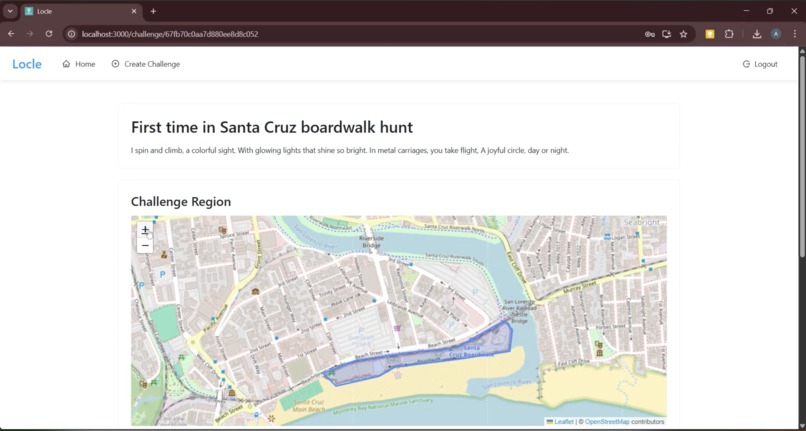Zoom out the map with minus button
The width and height of the screenshot is (806, 431).
[x=145, y=245]
